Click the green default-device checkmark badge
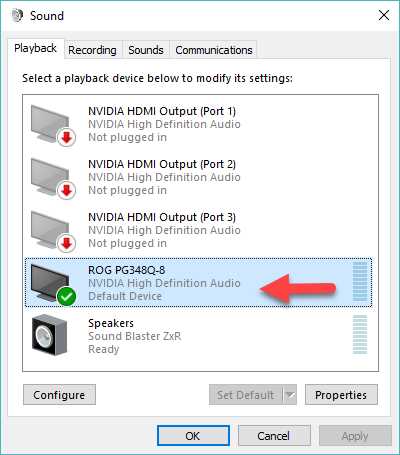Image resolution: width=400 pixels, height=455 pixels. click(x=66, y=297)
